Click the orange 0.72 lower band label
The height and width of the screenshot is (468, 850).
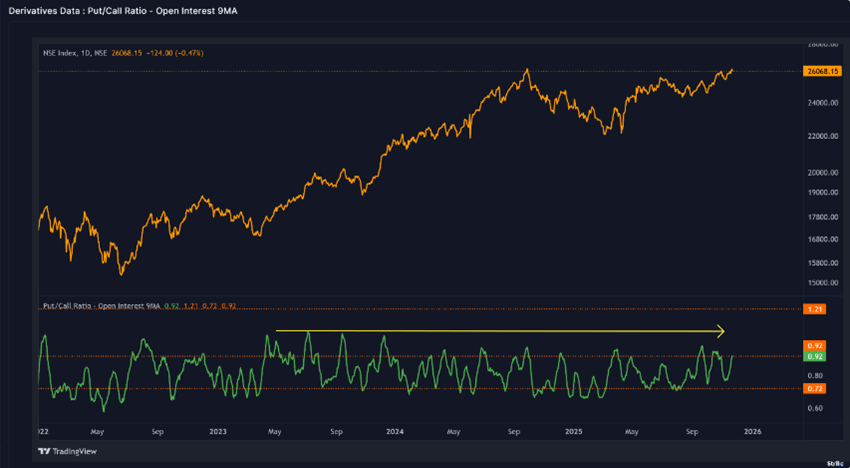(813, 388)
